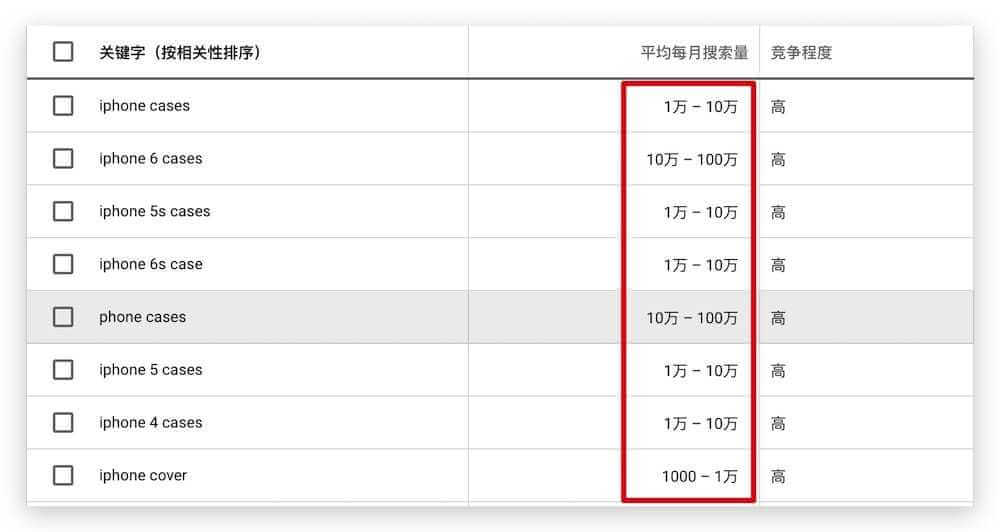Click the iphone cover keyword
Viewport: 1000px width, 532px height.
pos(143,476)
